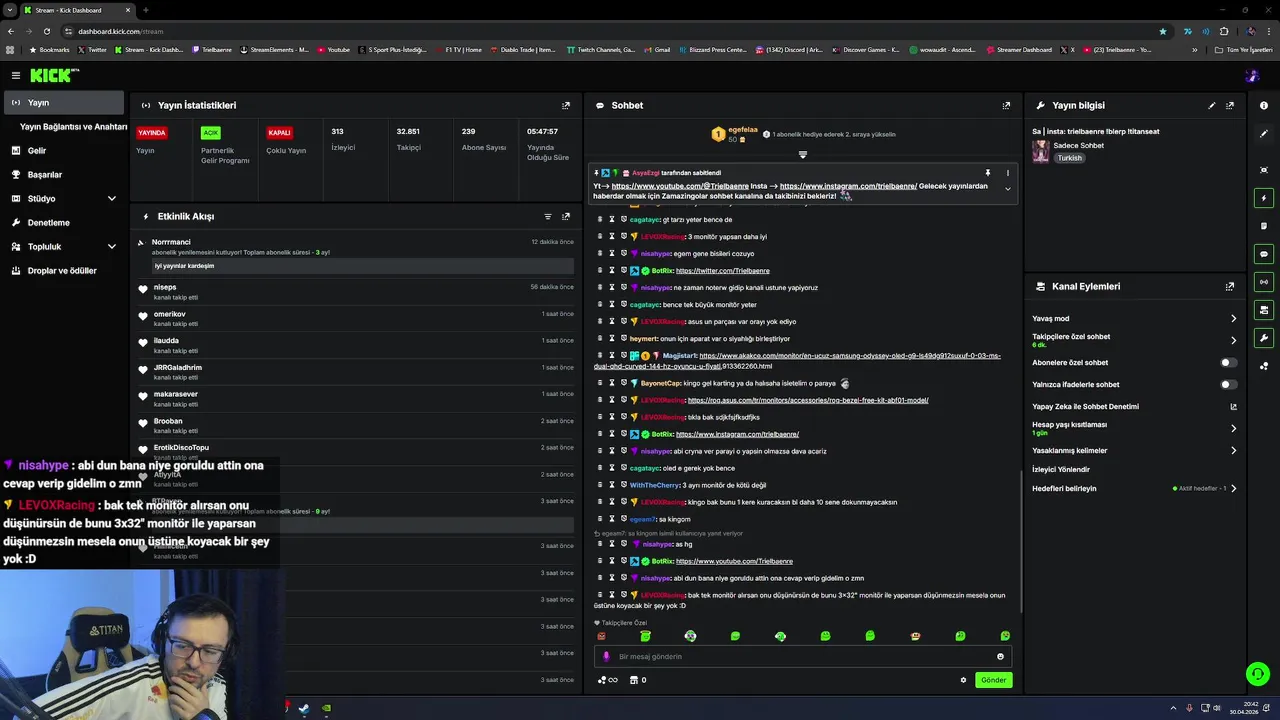Click the green support headset button

(1258, 674)
